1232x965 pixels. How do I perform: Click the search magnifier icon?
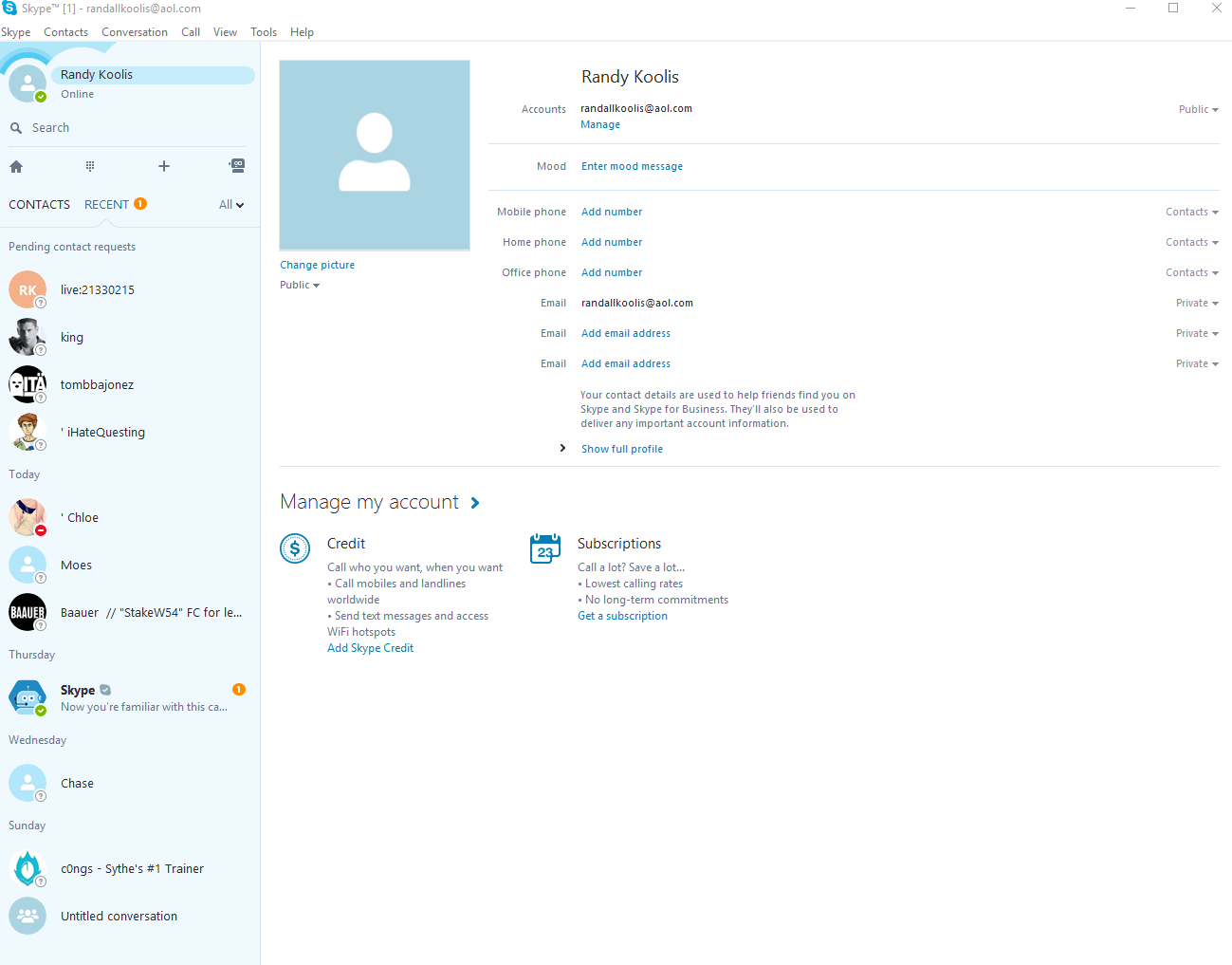[16, 128]
